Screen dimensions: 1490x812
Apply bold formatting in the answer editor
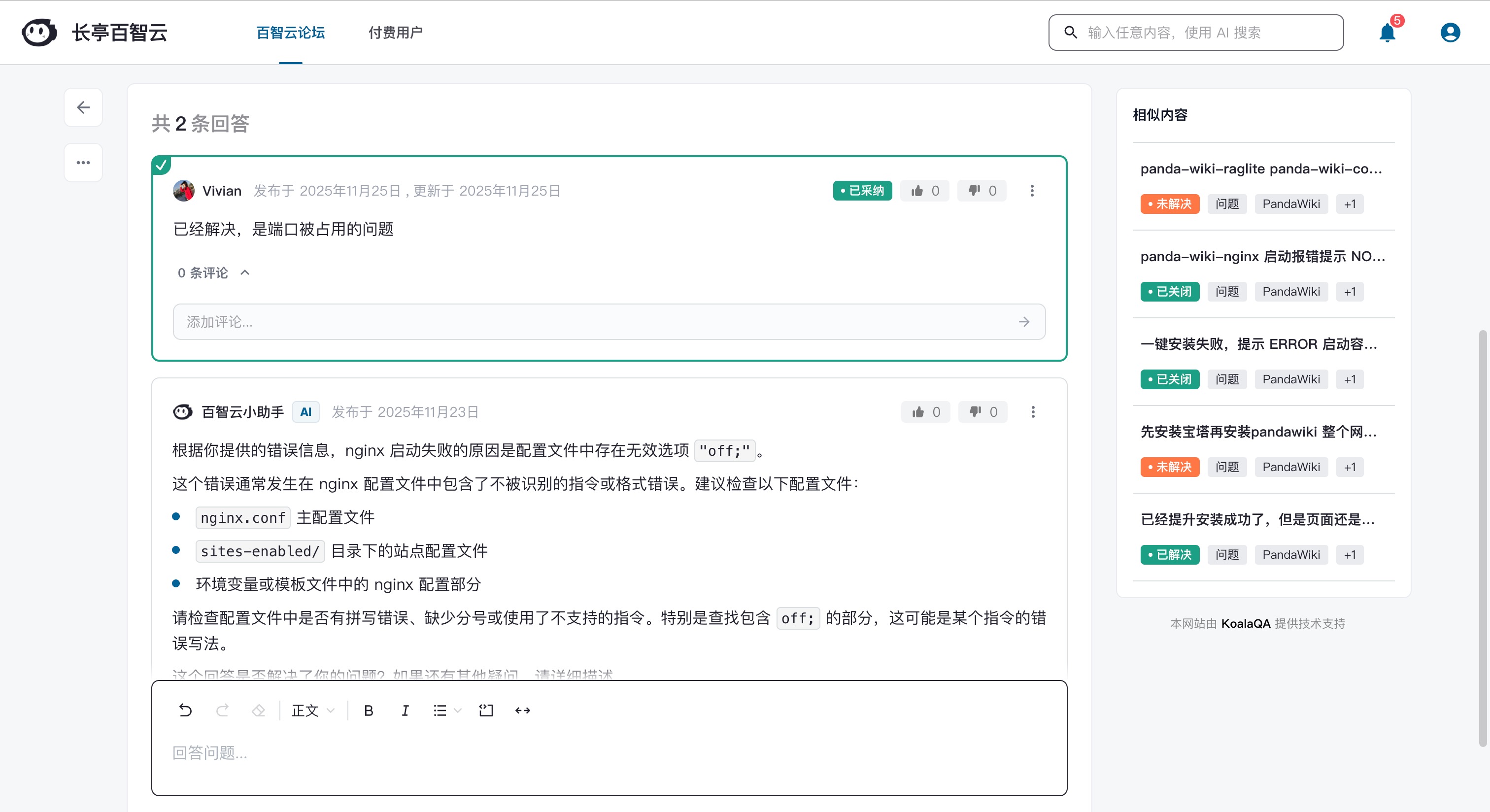coord(369,711)
